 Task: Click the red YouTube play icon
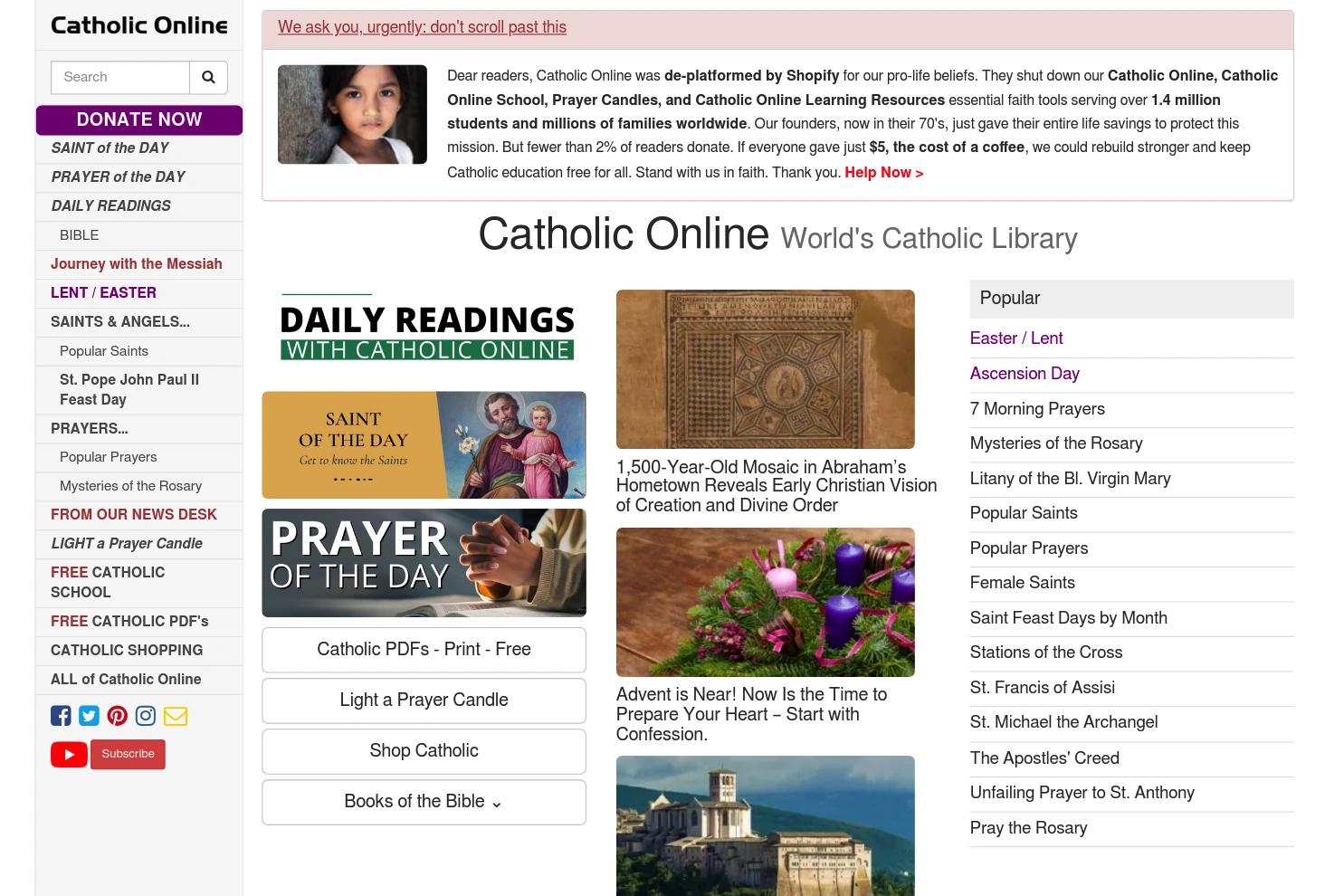click(x=69, y=754)
